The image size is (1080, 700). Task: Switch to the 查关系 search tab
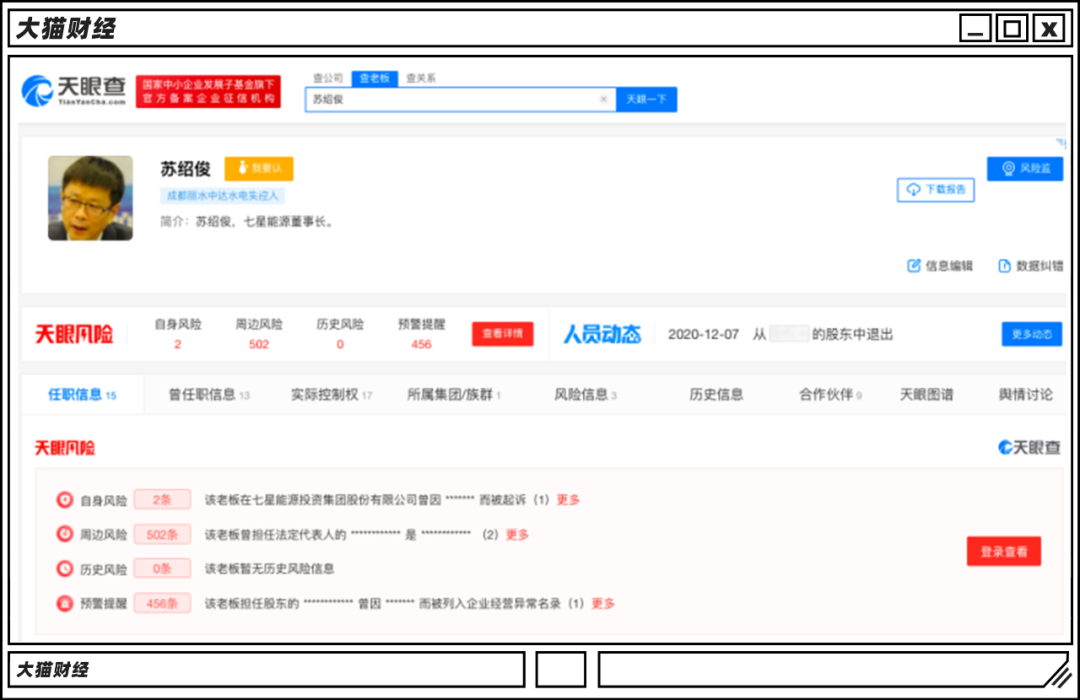point(421,78)
